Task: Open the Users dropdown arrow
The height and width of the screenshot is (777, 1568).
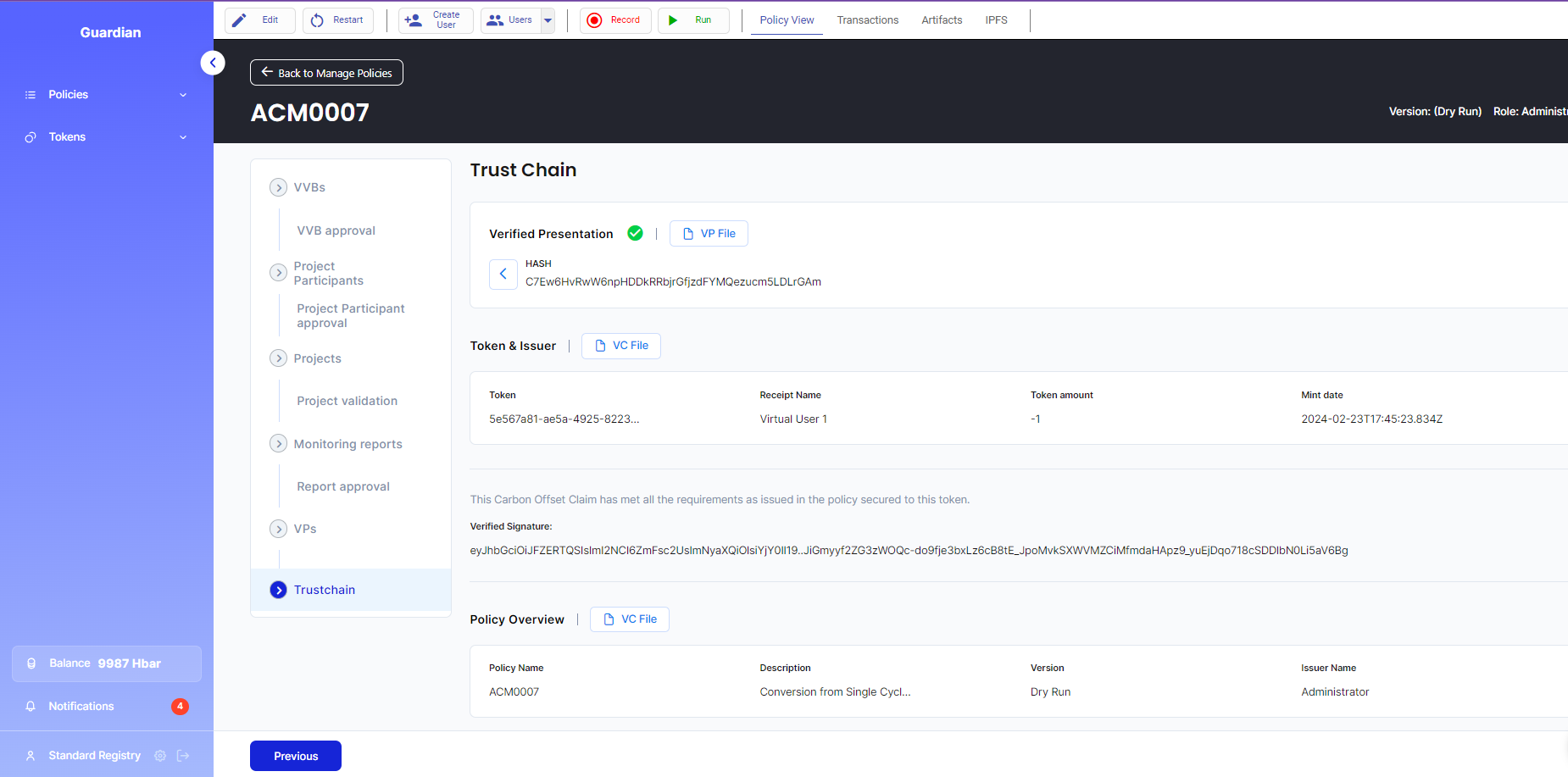Action: point(548,20)
